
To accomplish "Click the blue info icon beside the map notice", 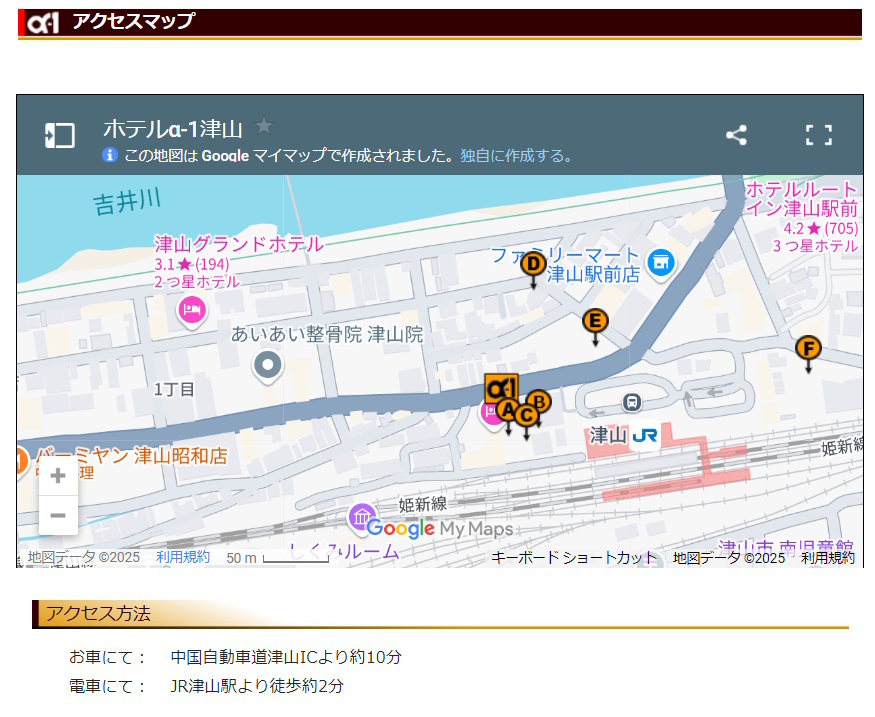I will [x=110, y=155].
